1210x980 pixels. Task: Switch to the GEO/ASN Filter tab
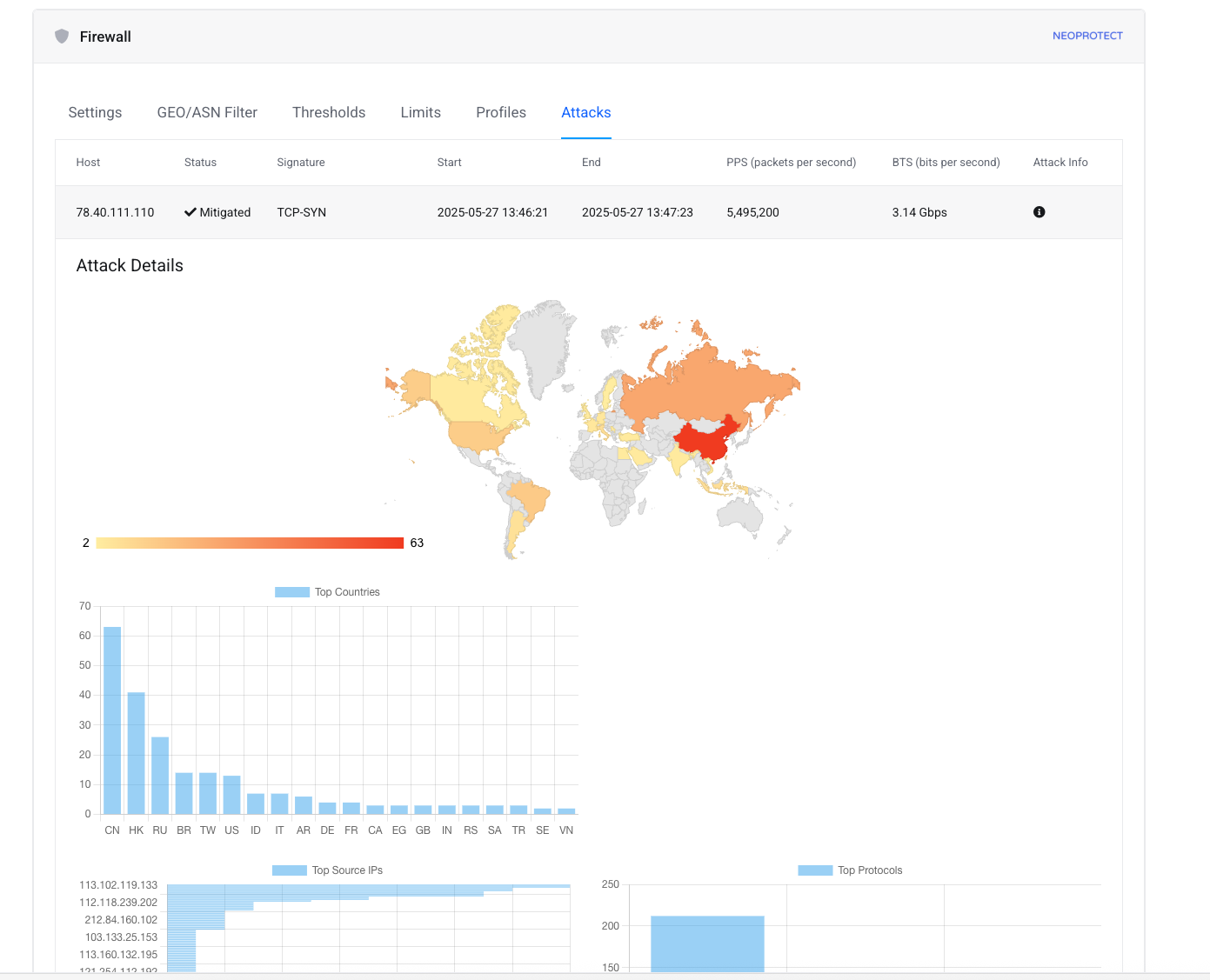207,112
